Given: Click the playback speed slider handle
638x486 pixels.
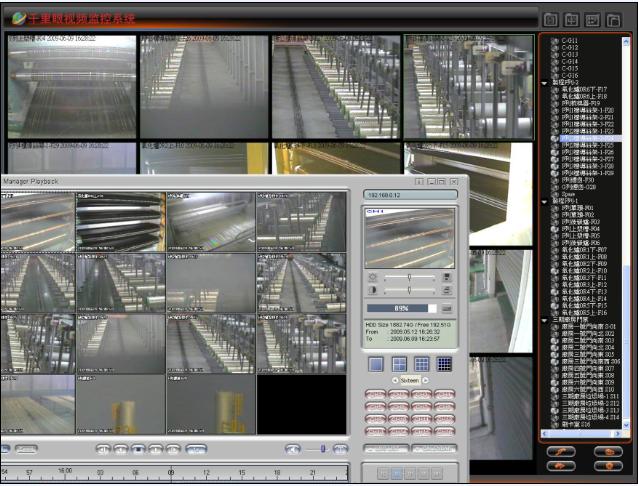Looking at the screenshot, I should 323,449.
